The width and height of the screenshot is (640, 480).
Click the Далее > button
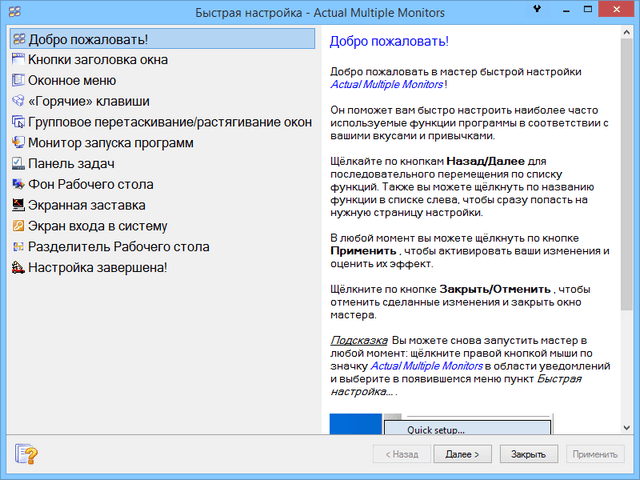click(x=462, y=454)
